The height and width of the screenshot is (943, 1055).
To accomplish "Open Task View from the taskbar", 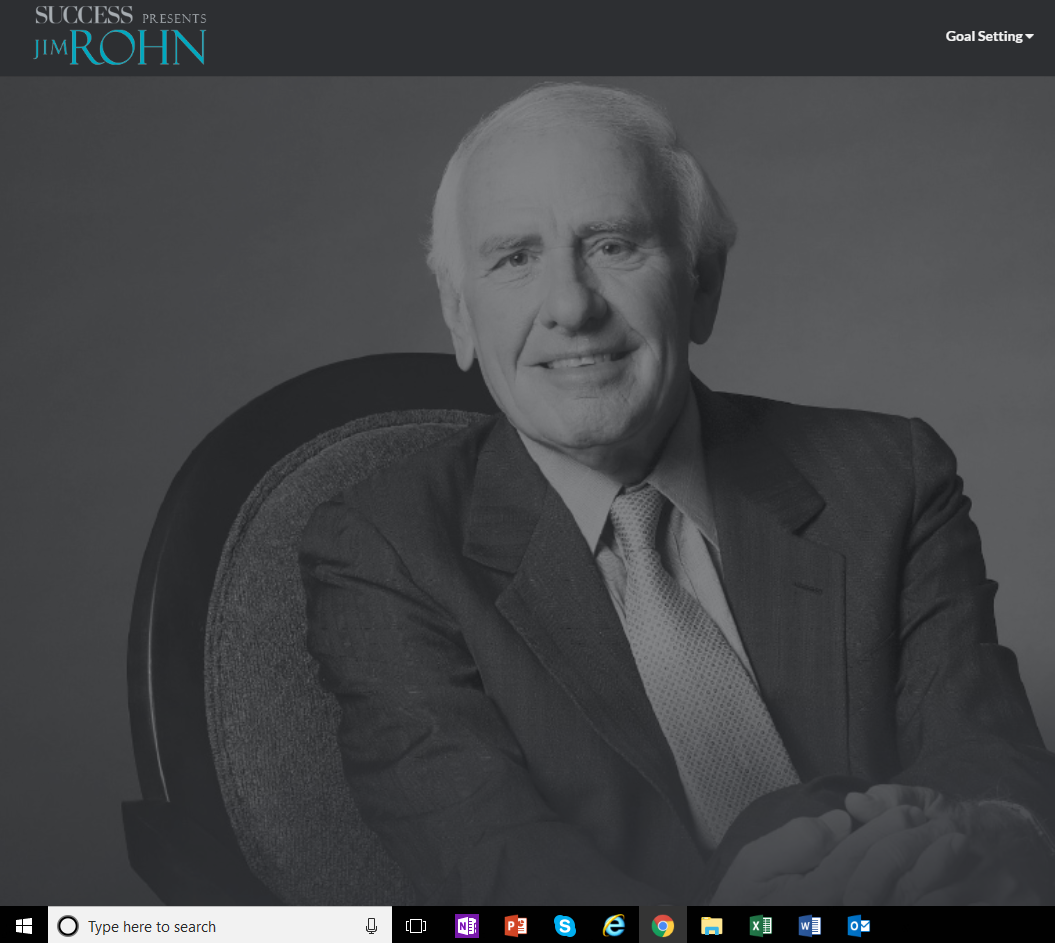I will (x=416, y=926).
